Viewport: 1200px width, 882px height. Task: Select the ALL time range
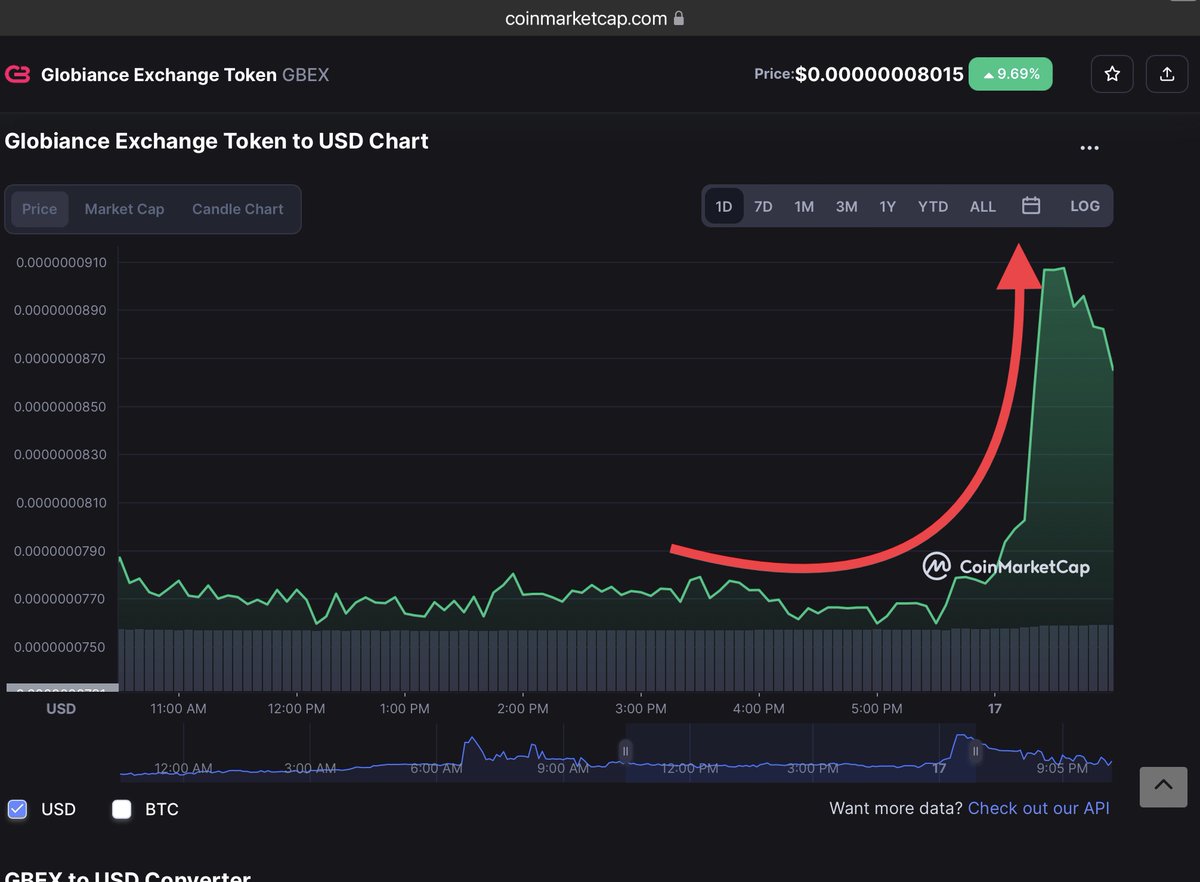[982, 206]
